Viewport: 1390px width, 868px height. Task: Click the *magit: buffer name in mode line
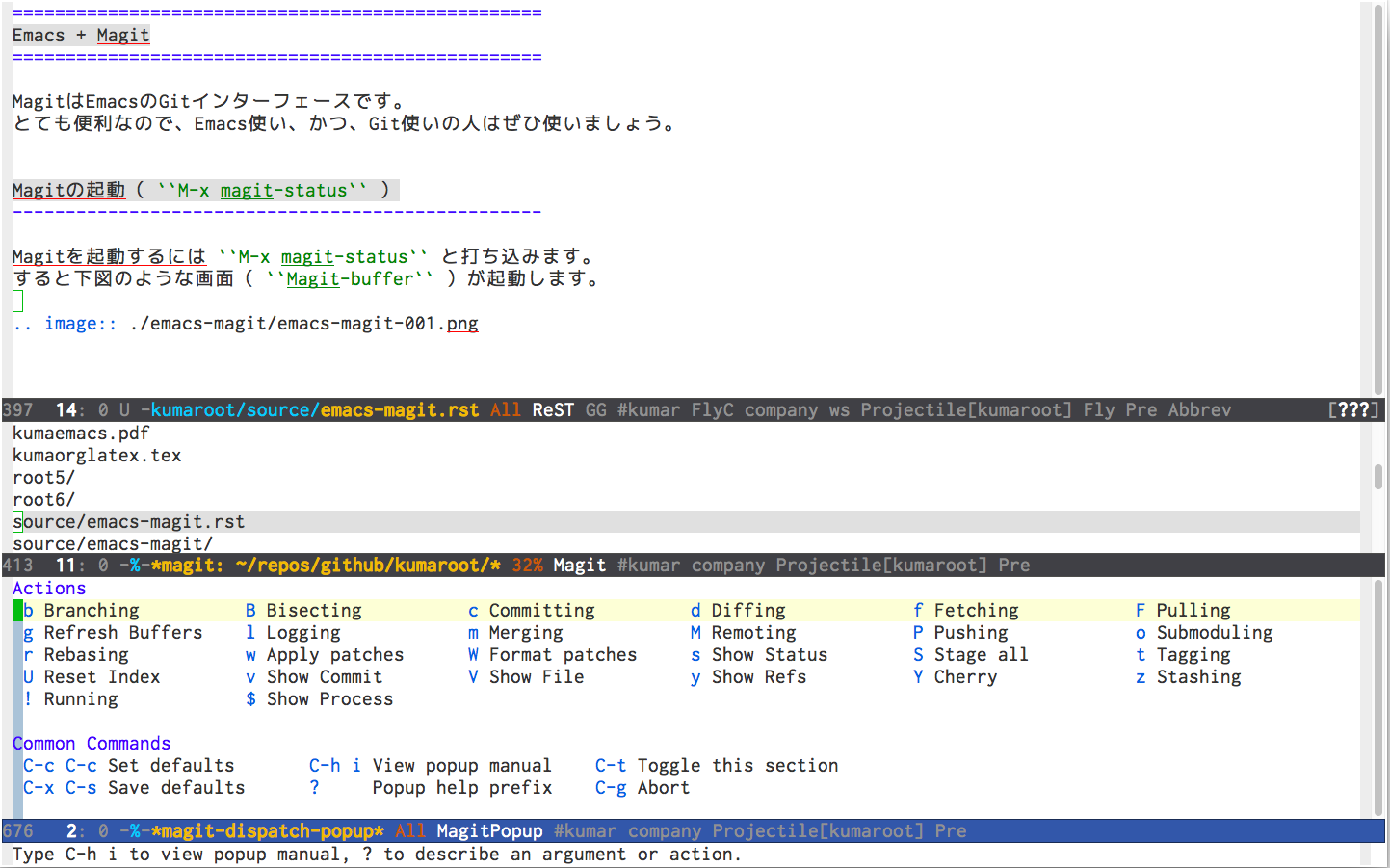click(325, 565)
